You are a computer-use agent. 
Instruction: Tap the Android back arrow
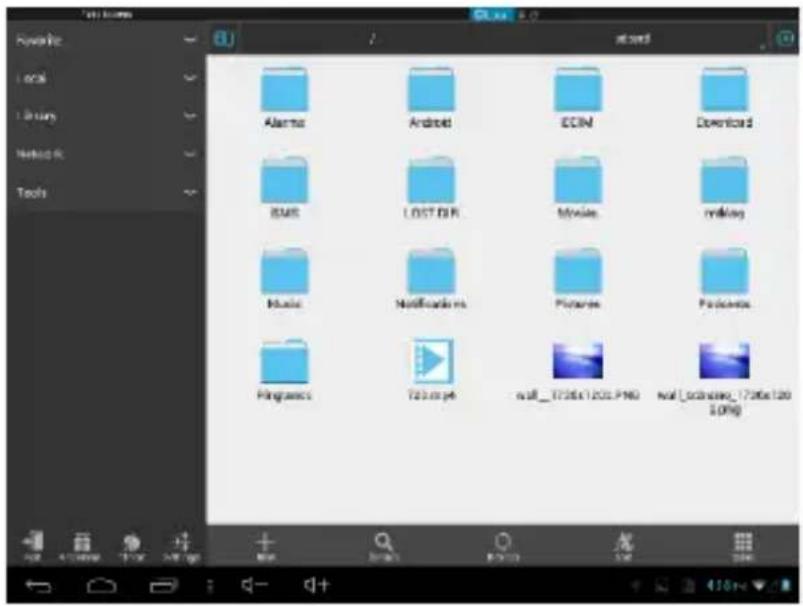click(x=38, y=585)
